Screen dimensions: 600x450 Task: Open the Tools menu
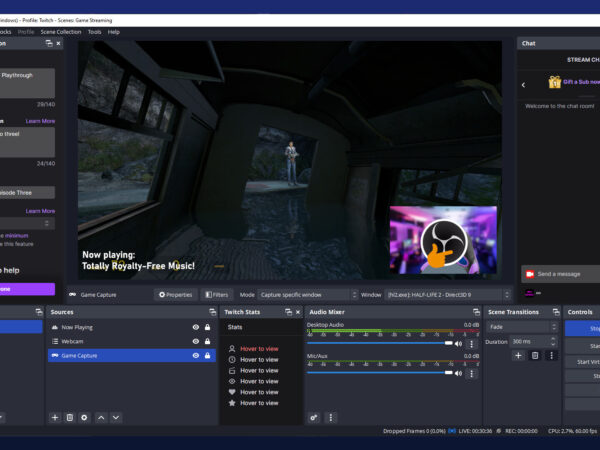pyautogui.click(x=94, y=32)
